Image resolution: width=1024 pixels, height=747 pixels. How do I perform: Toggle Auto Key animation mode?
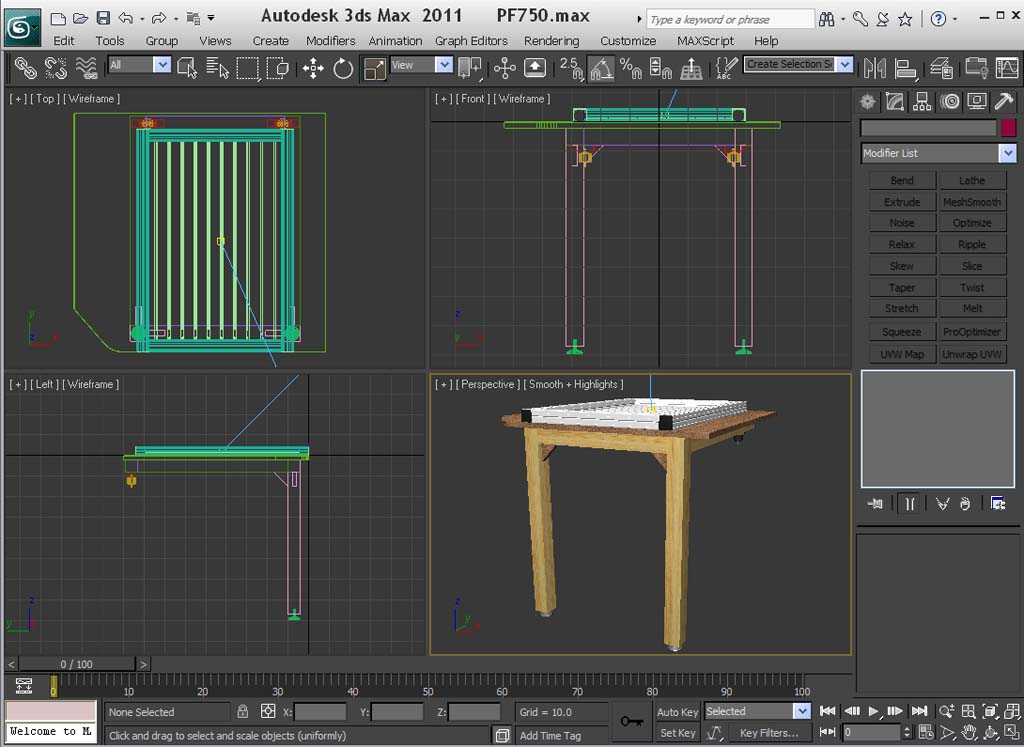point(677,712)
